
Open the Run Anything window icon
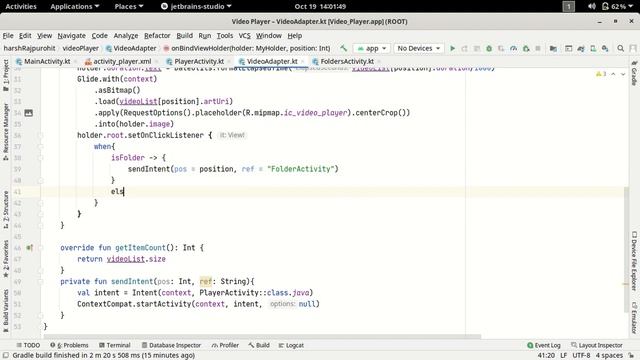pos(568,48)
